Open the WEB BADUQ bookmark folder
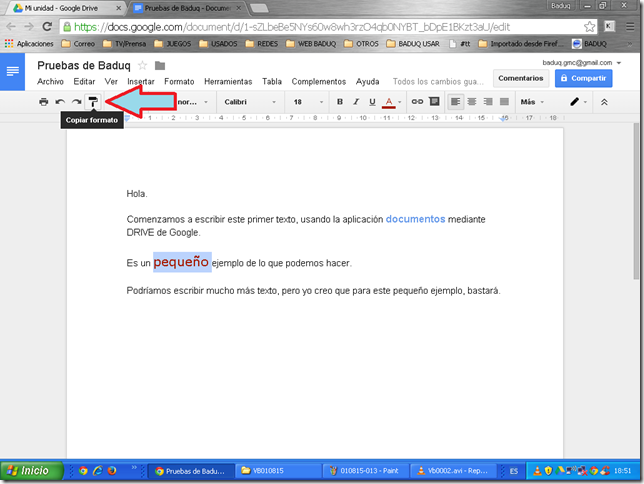Screen dimensions: 644x484 311,44
